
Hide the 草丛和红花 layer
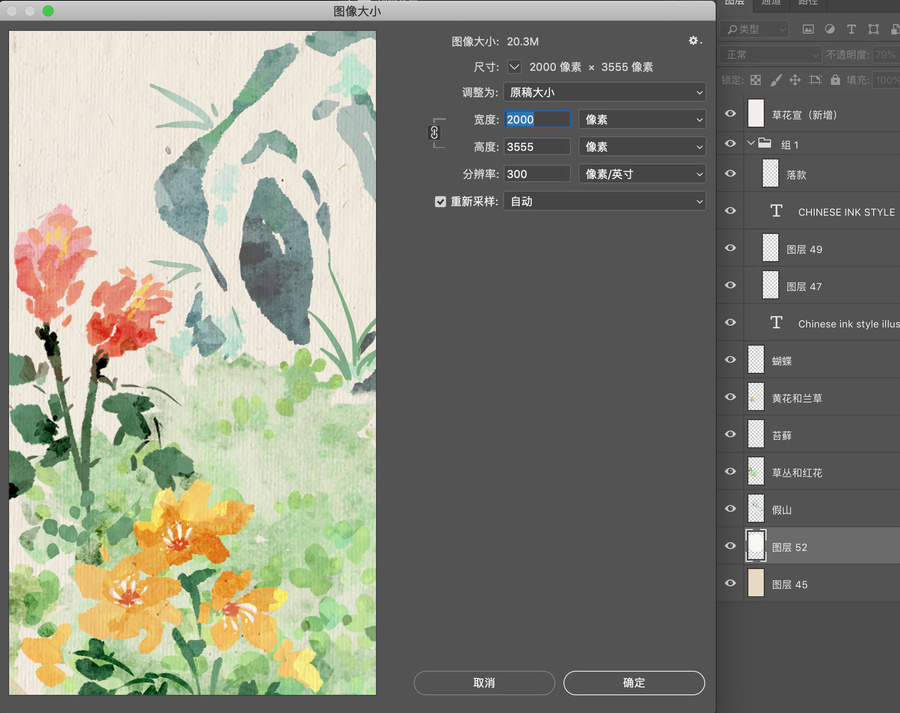click(x=730, y=472)
